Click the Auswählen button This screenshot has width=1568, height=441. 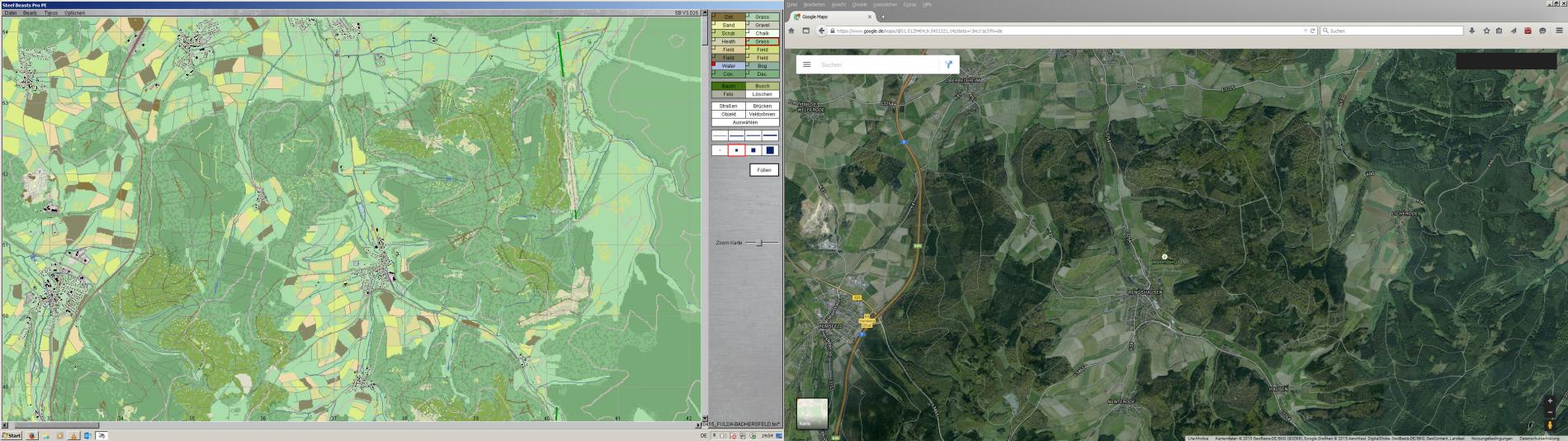click(744, 122)
